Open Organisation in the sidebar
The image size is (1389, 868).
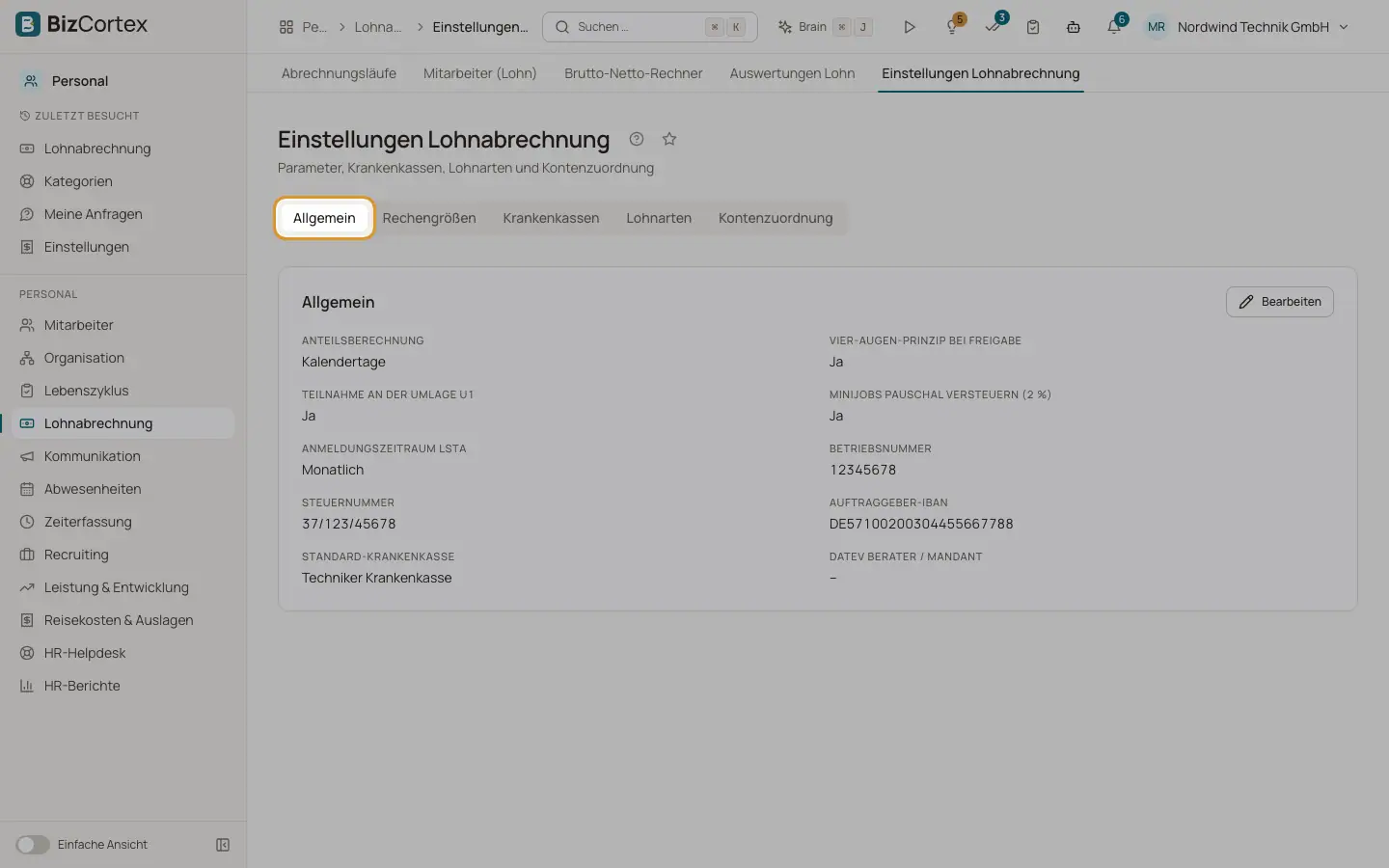point(123,358)
